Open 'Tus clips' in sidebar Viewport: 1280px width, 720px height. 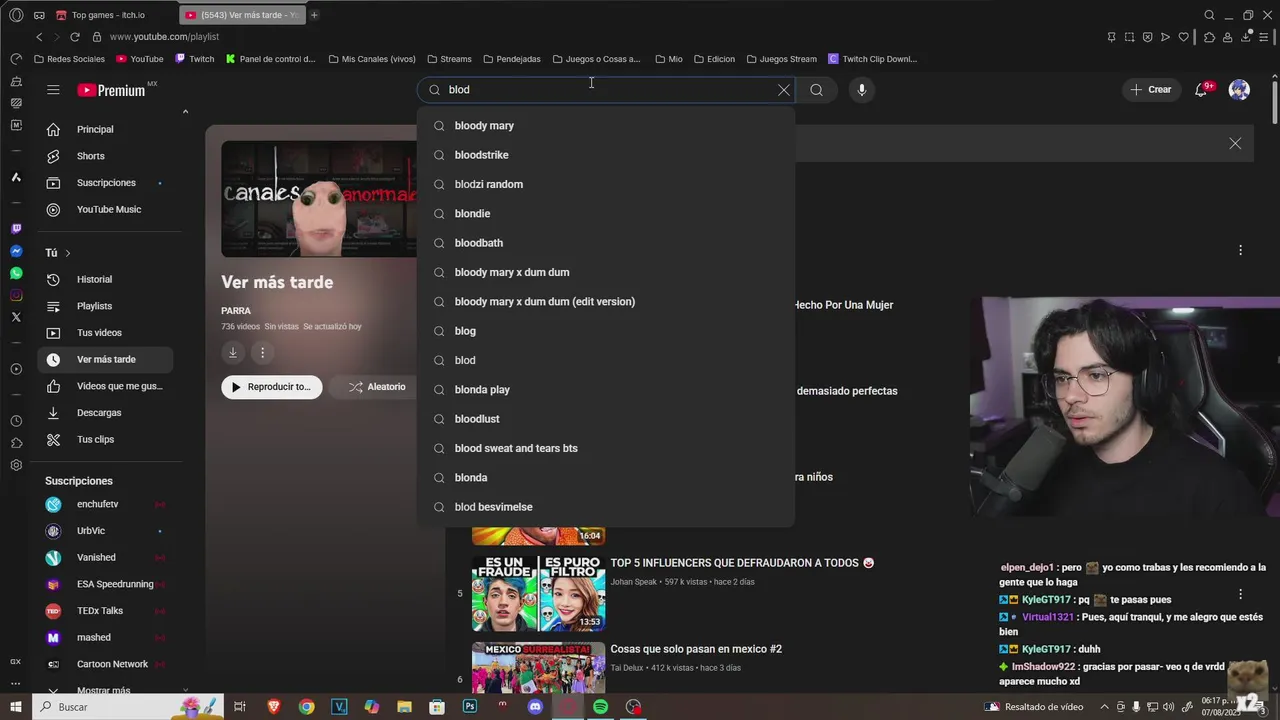click(105, 439)
